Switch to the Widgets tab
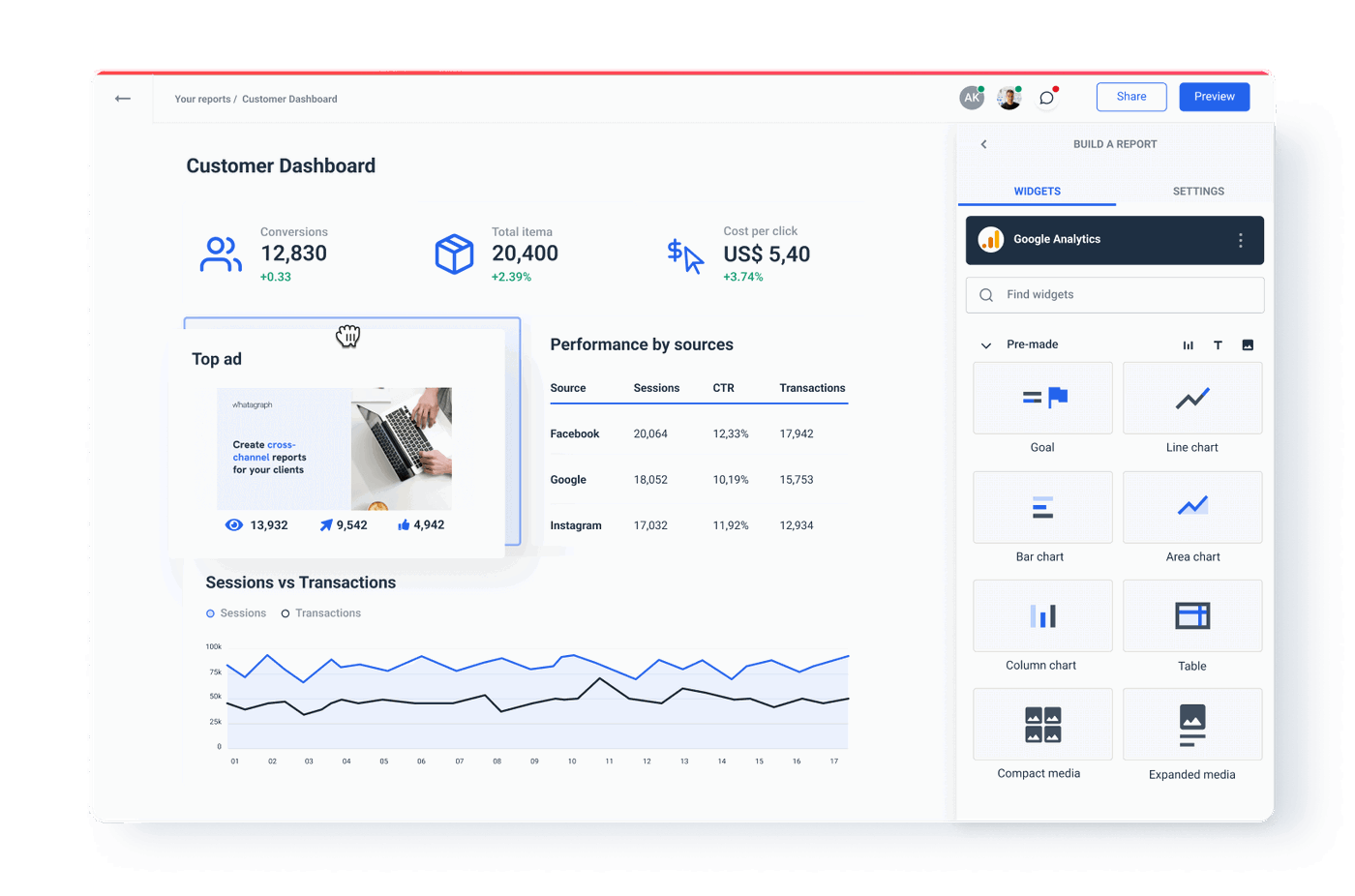The width and height of the screenshot is (1355, 896). point(1037,191)
